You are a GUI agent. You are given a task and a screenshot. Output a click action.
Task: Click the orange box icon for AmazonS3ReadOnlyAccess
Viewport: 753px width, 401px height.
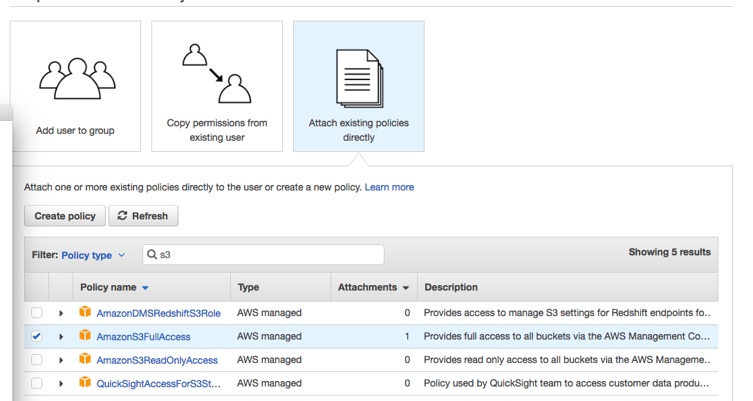coord(85,358)
